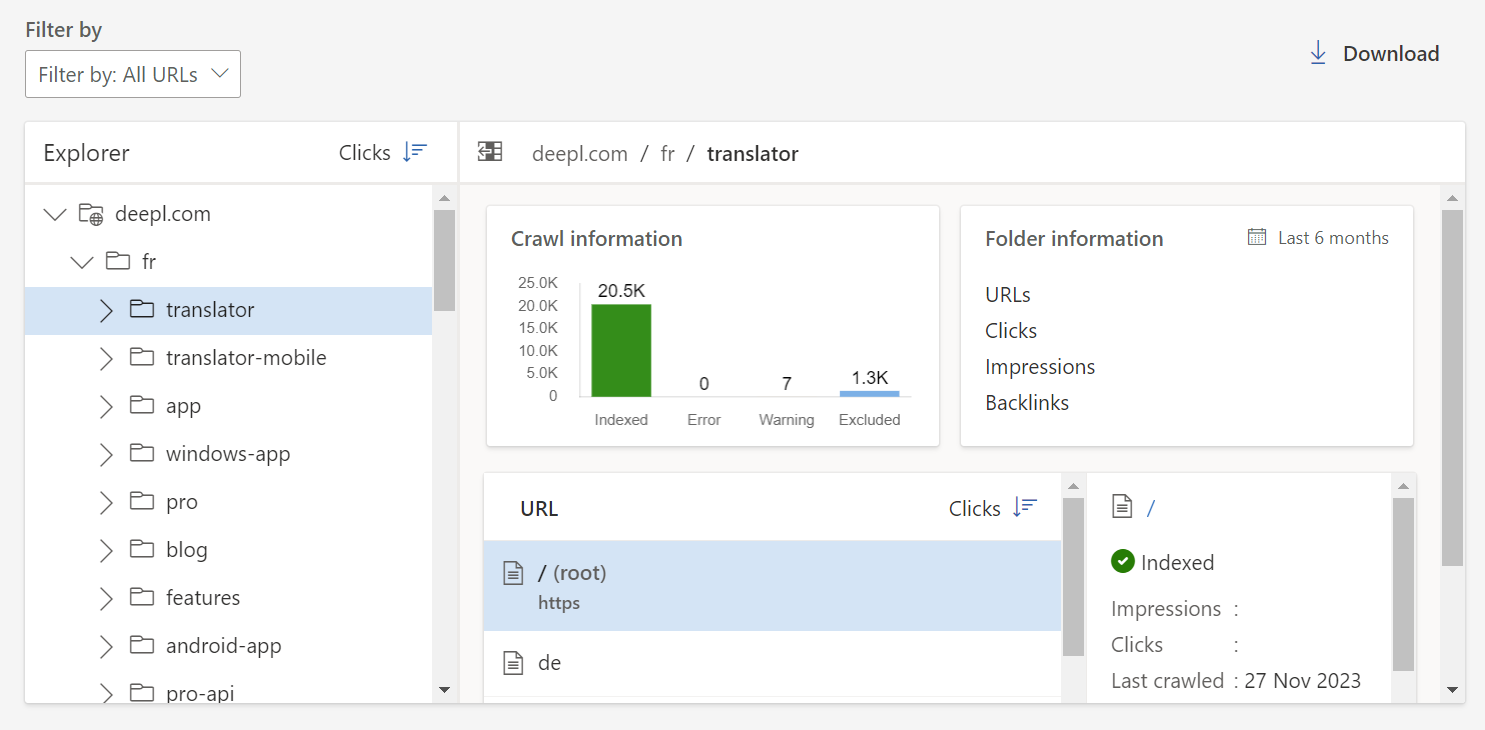Click the main panel scrollbar down arrow
The image size is (1485, 730).
(1453, 689)
